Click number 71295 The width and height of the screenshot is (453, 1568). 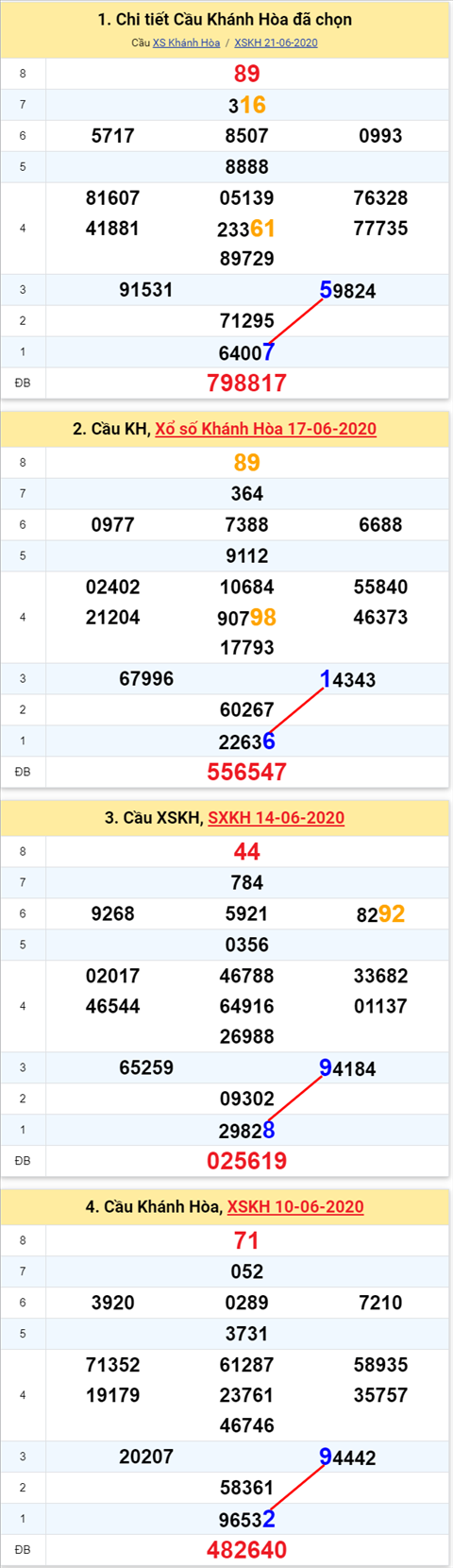(x=246, y=321)
